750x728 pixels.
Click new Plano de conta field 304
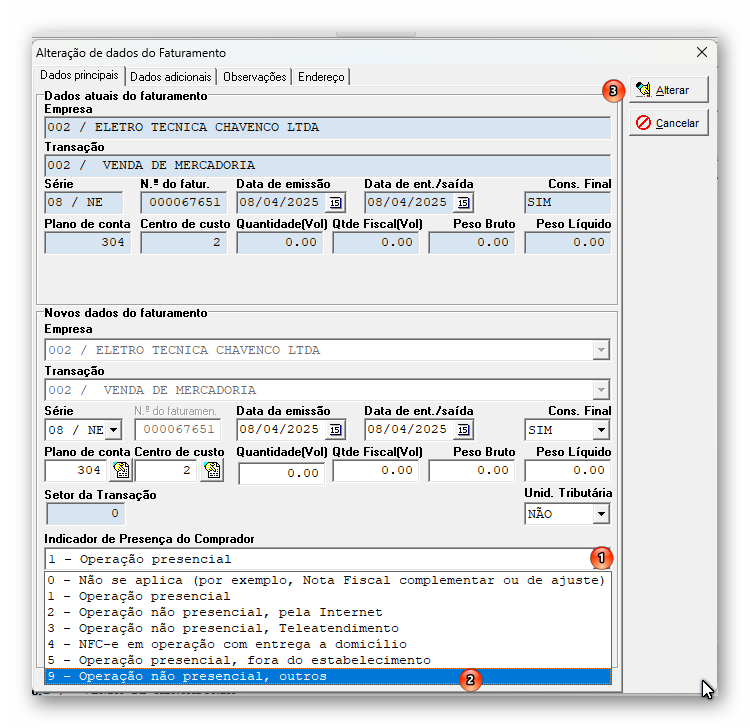point(76,470)
